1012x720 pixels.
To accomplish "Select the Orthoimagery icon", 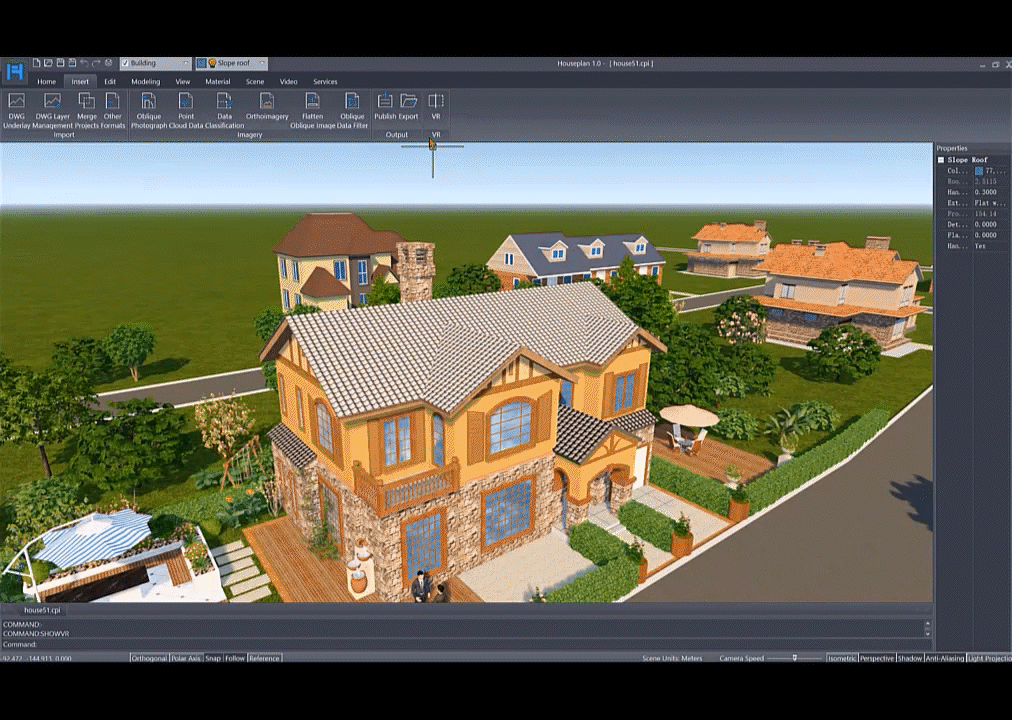I will (267, 101).
